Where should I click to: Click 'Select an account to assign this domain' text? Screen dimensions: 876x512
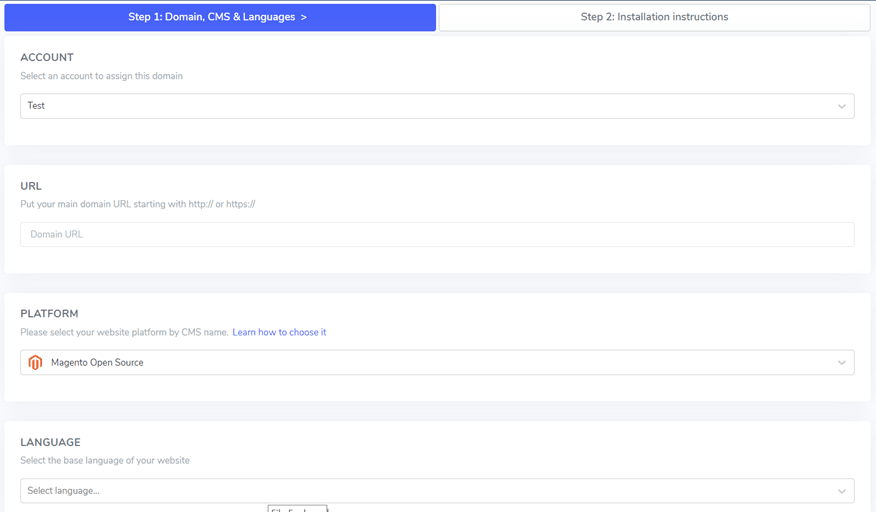[x=102, y=76]
